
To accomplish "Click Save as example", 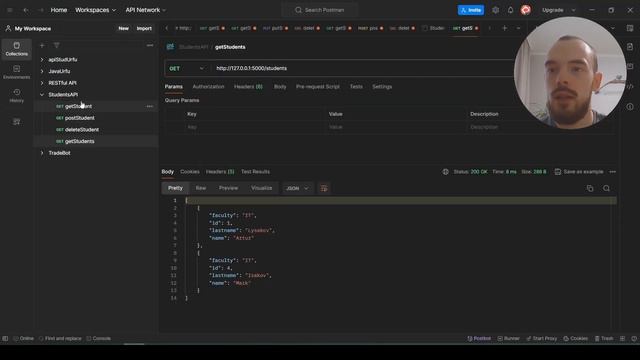I will coord(579,172).
